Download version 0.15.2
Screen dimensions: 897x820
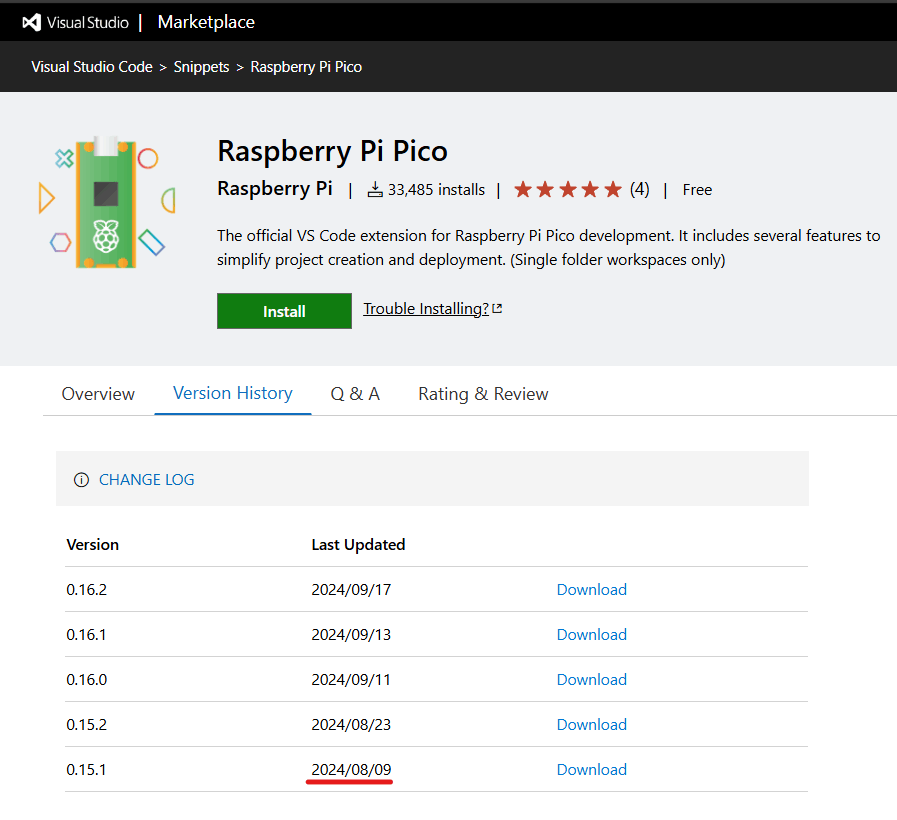pos(592,724)
